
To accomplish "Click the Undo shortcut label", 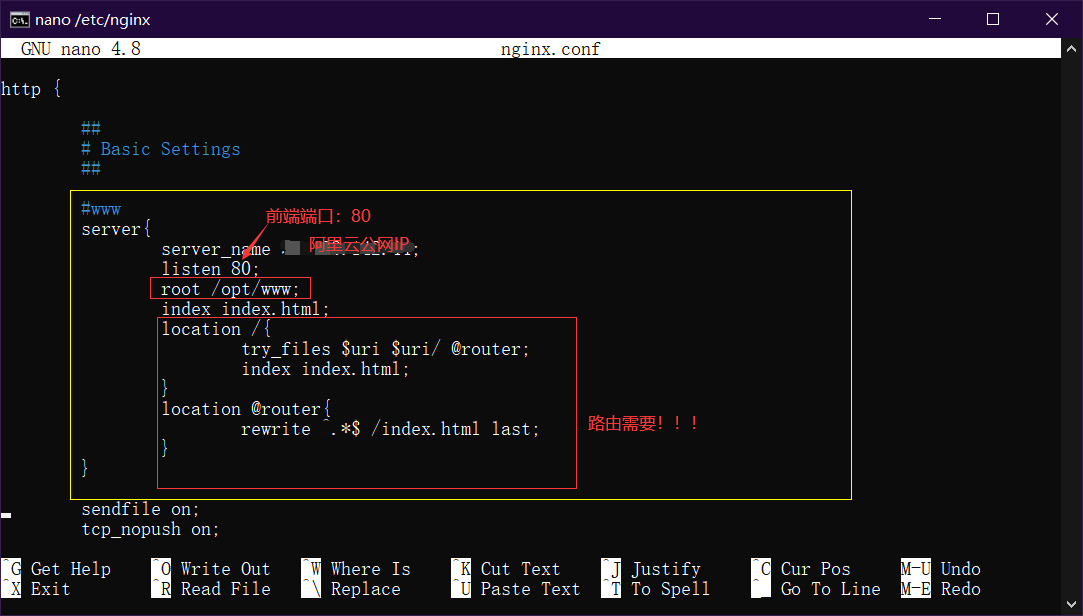I will click(960, 569).
